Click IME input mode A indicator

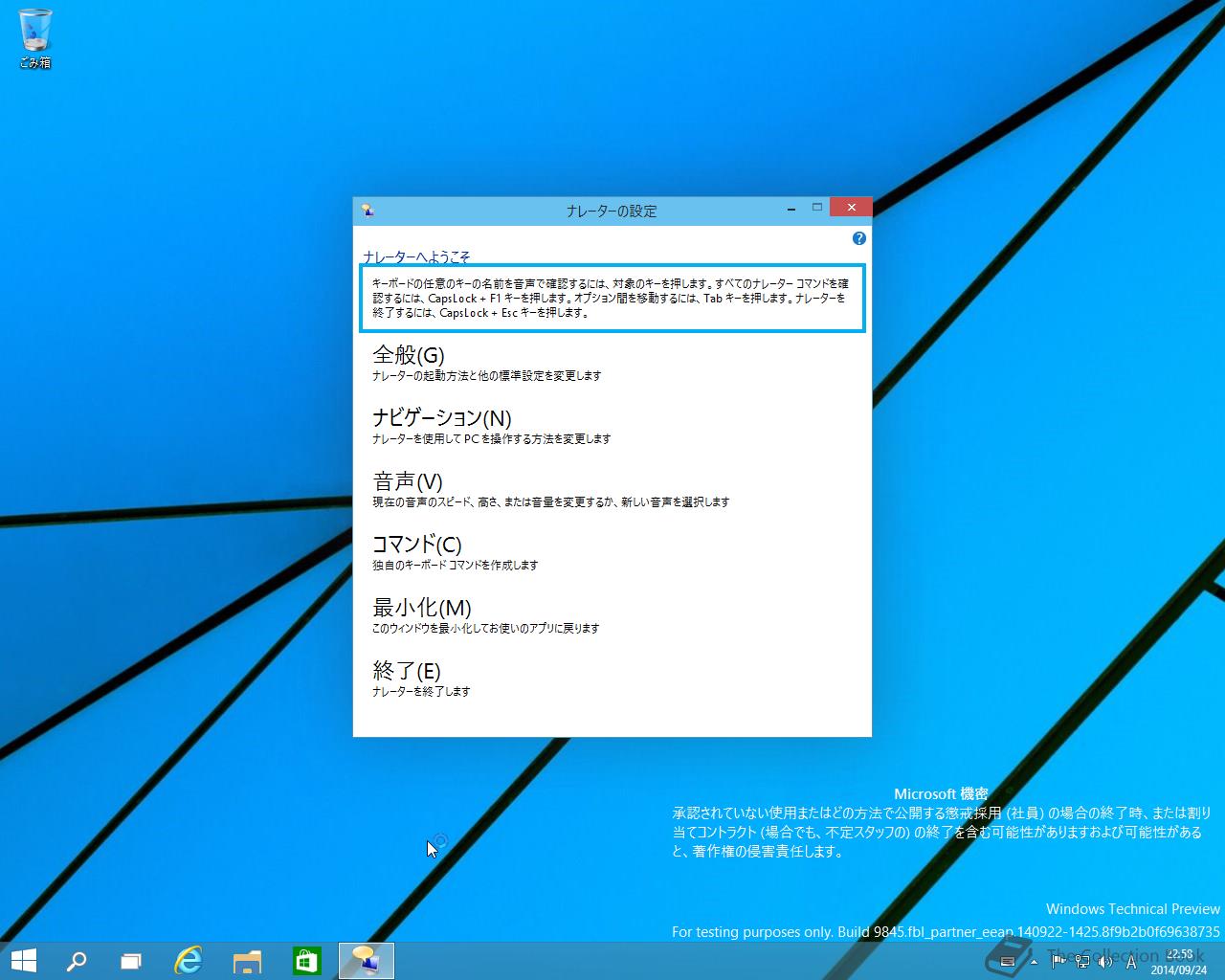1131,962
